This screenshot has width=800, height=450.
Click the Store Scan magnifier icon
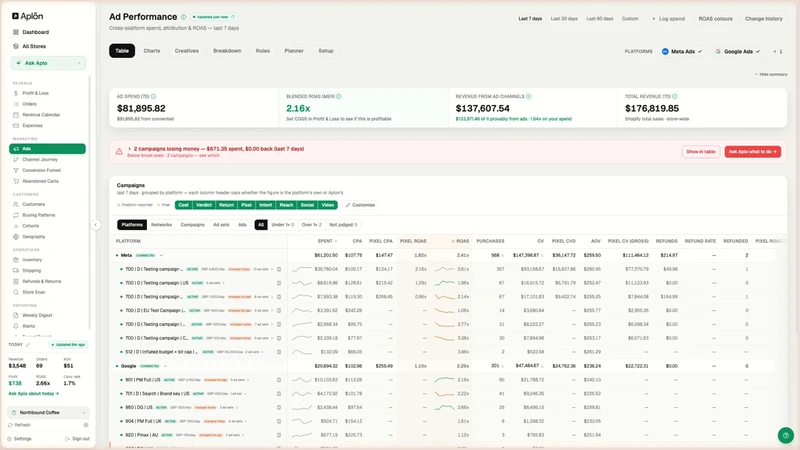(x=16, y=292)
